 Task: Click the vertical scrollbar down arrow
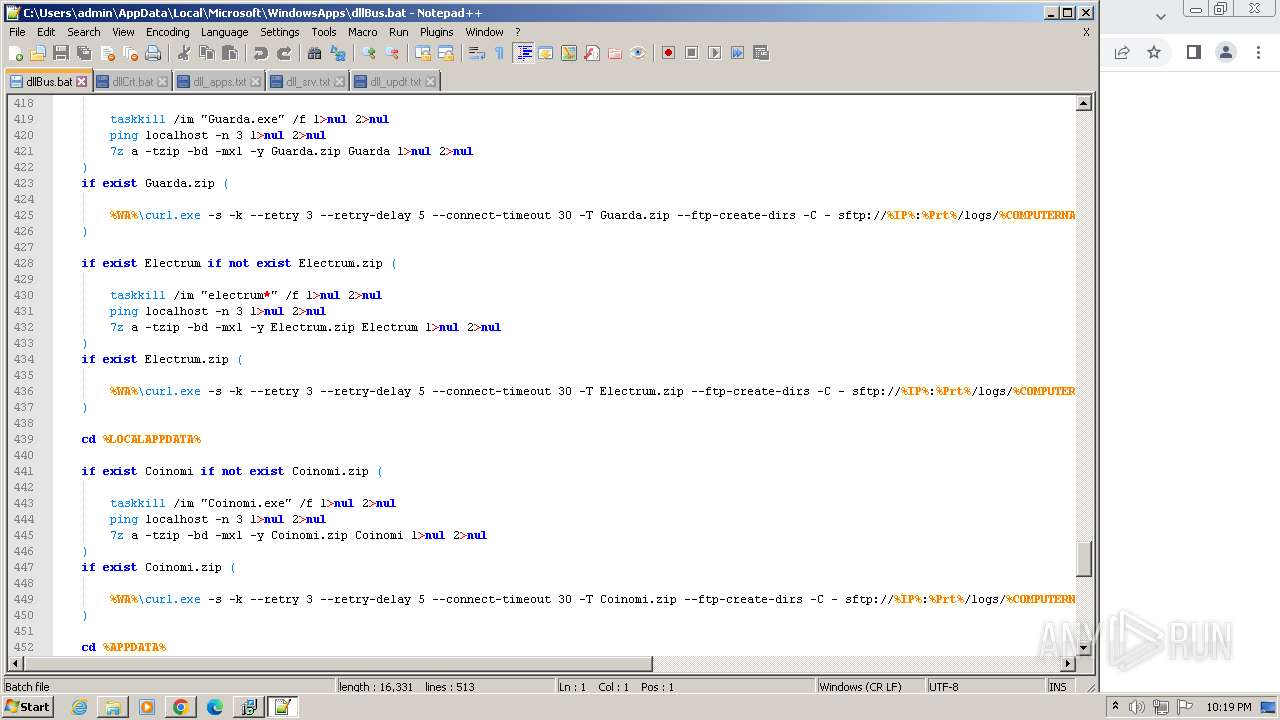point(1083,647)
